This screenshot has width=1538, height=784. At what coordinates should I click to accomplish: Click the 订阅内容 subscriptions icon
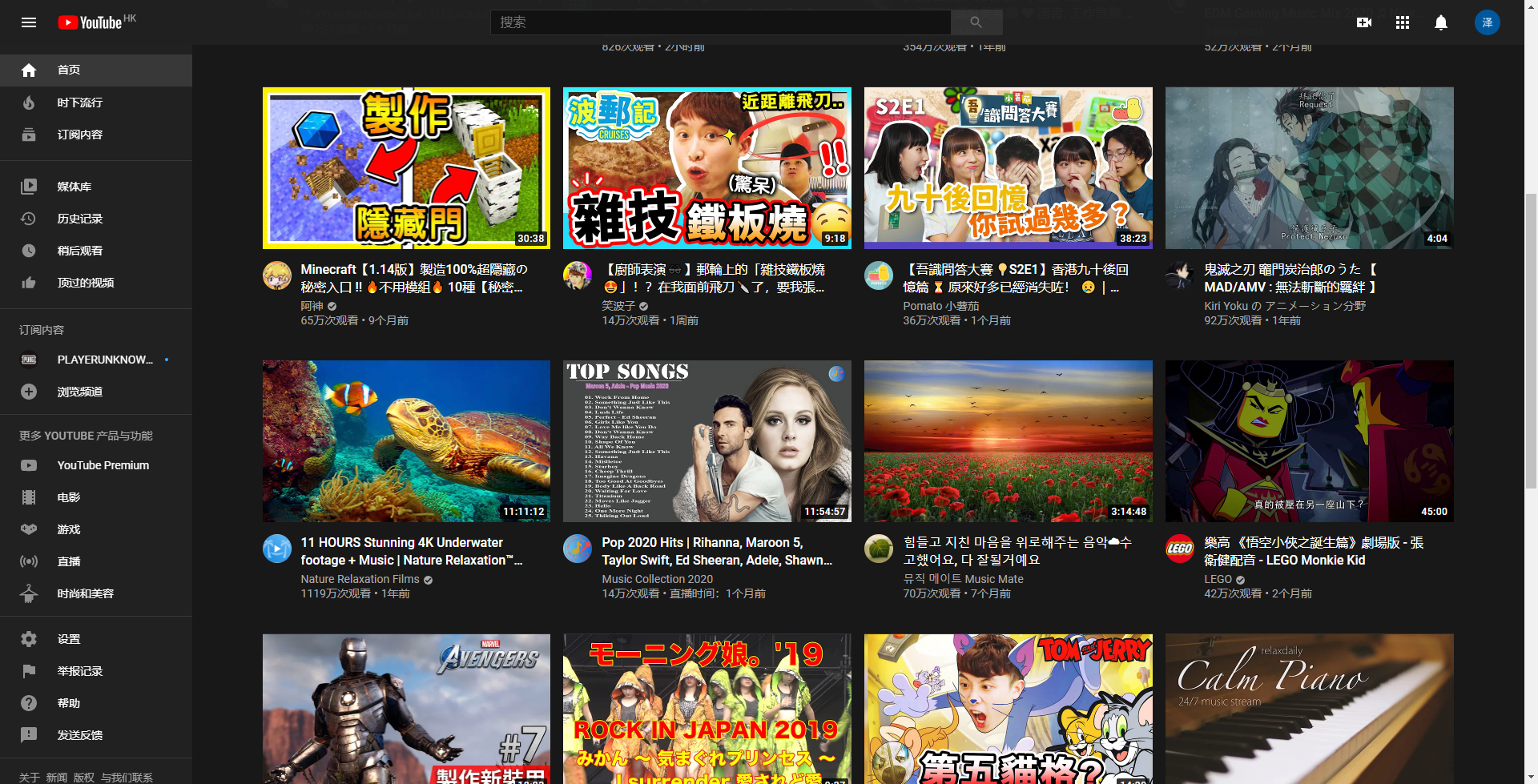pyautogui.click(x=29, y=135)
